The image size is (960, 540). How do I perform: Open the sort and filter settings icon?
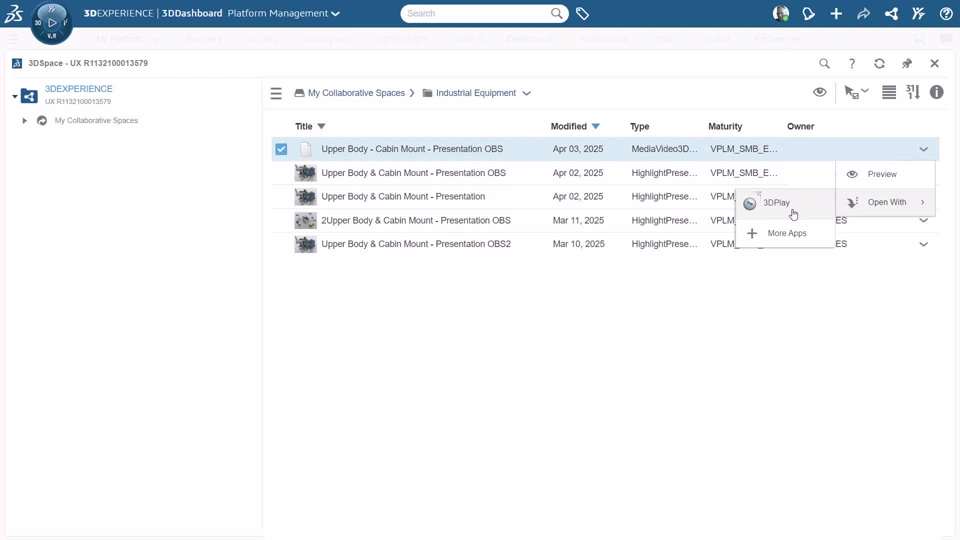913,92
